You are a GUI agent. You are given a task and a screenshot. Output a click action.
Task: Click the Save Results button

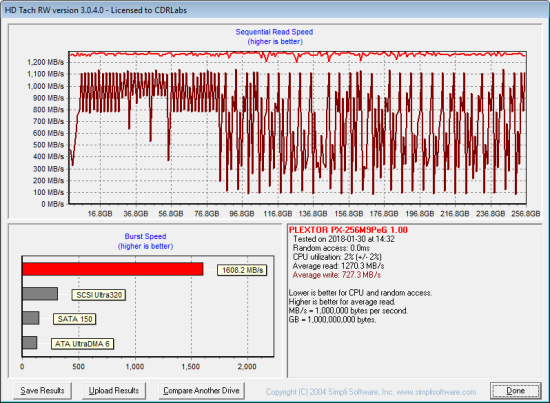[x=42, y=390]
